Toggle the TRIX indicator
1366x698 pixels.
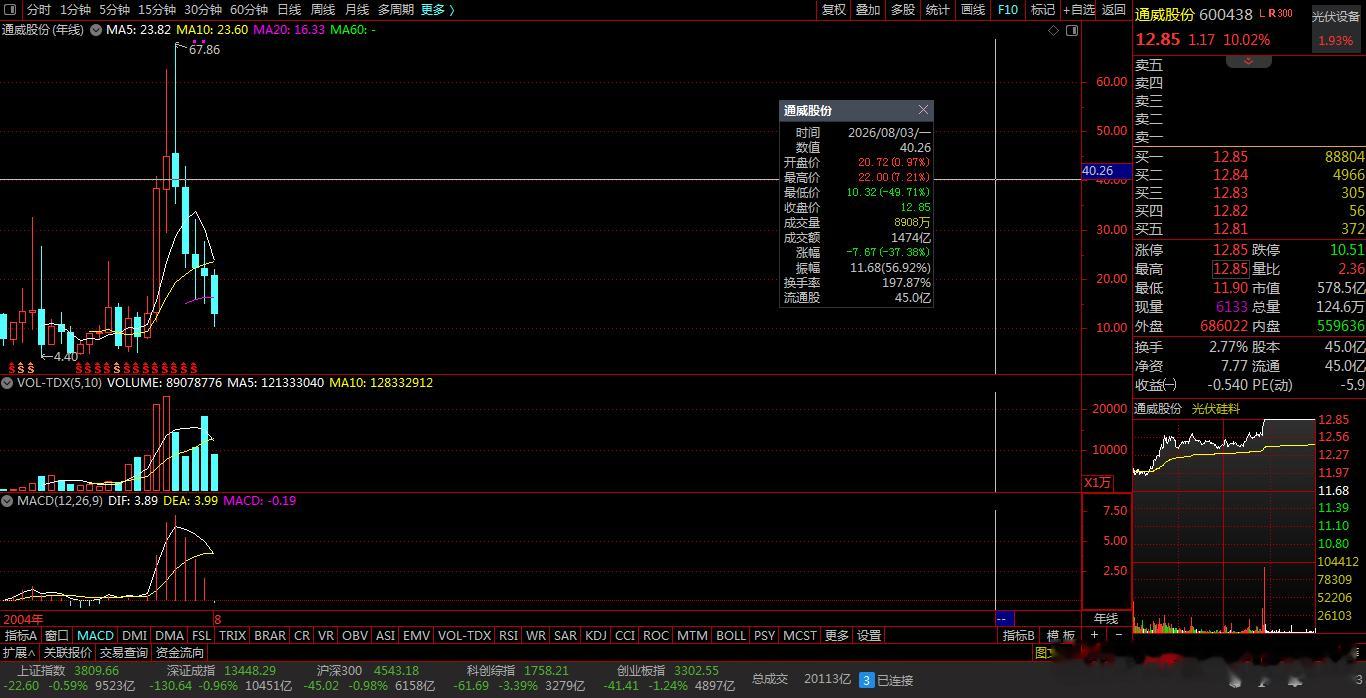[x=233, y=635]
